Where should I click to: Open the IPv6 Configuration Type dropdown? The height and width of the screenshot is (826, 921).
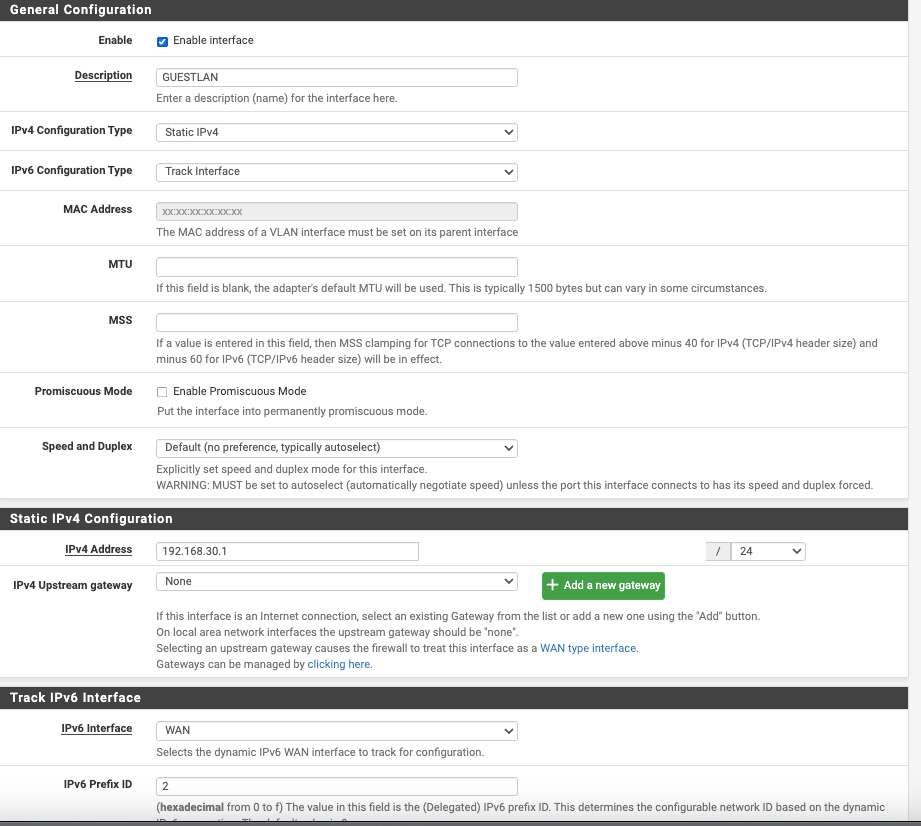tap(337, 172)
